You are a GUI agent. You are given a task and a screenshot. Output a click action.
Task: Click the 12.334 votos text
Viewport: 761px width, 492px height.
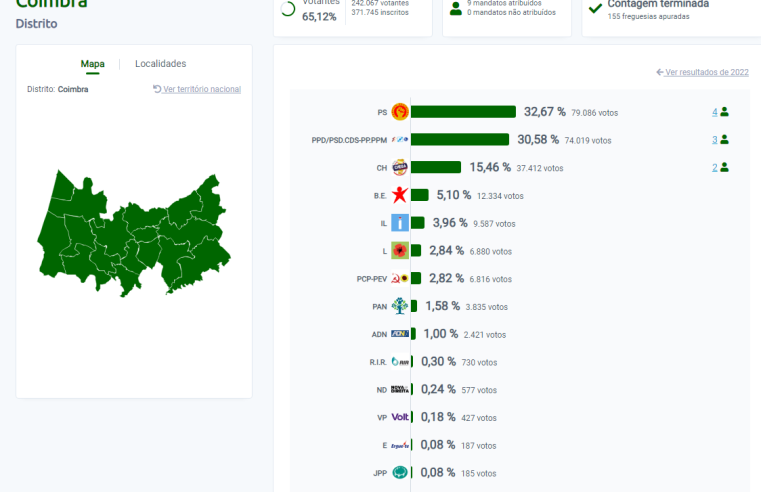(x=500, y=196)
